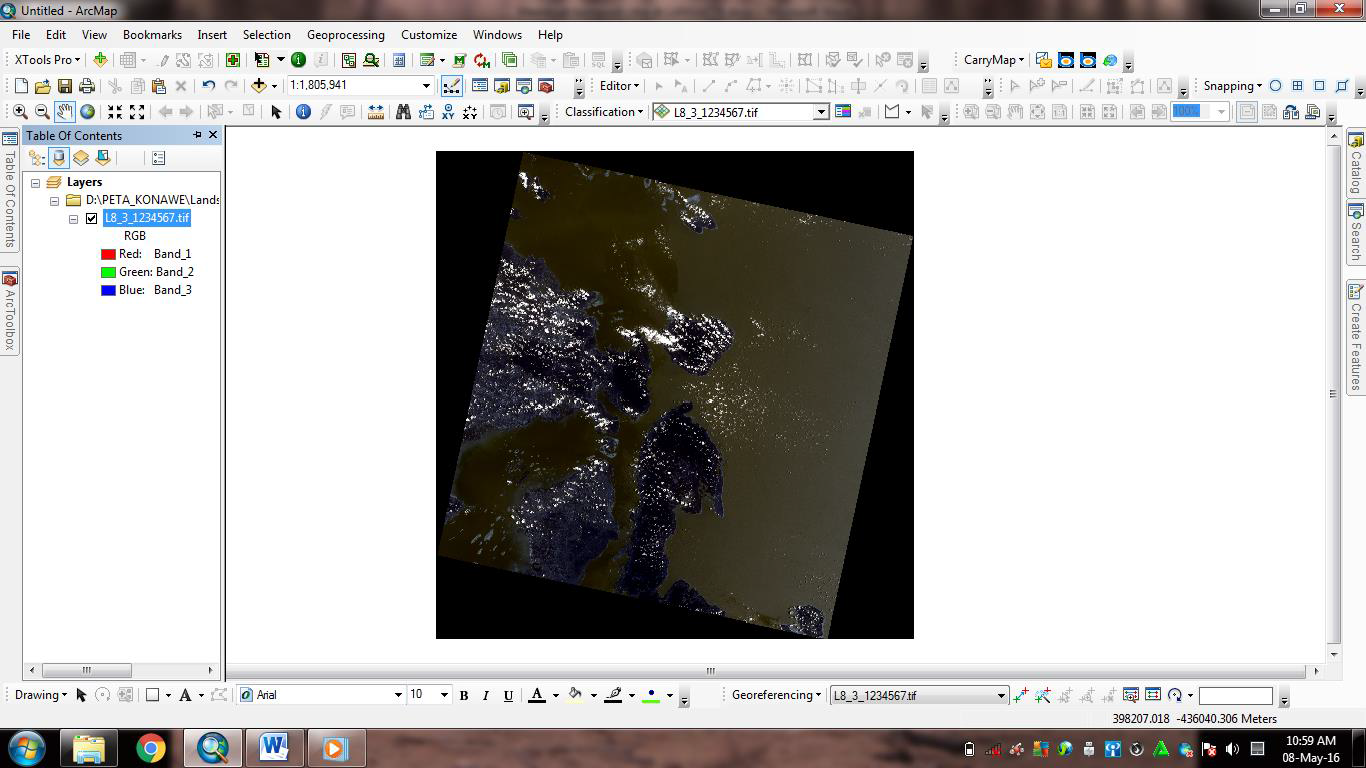
Task: Open the Editor dropdown menu
Action: tap(617, 86)
